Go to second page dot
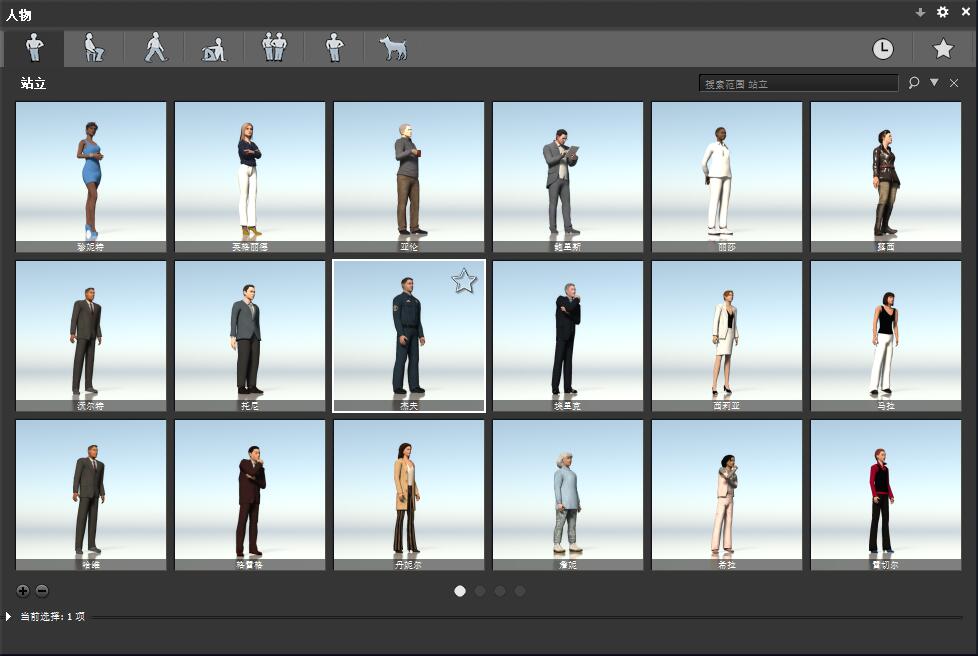This screenshot has width=978, height=656. [480, 591]
